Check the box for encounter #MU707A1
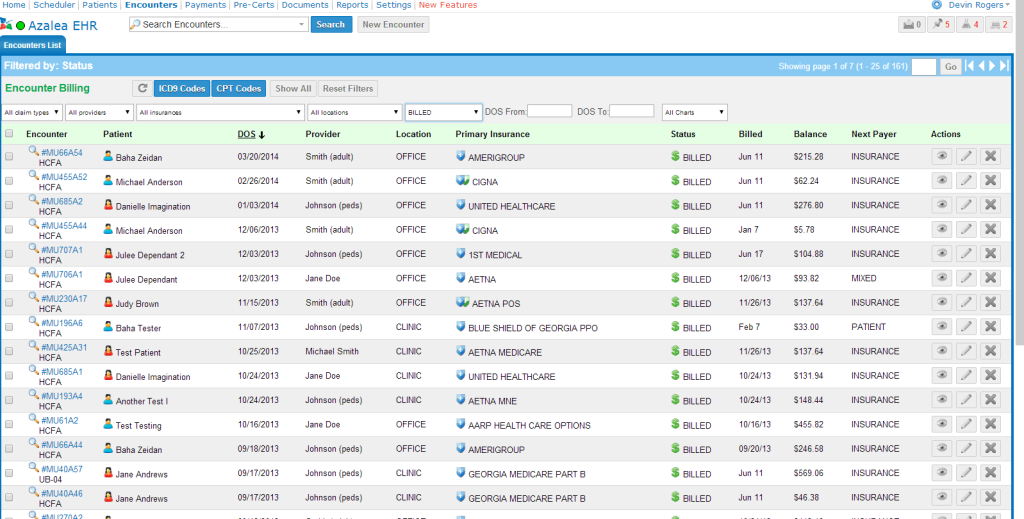Screen dimensions: 1024x519 point(8,254)
